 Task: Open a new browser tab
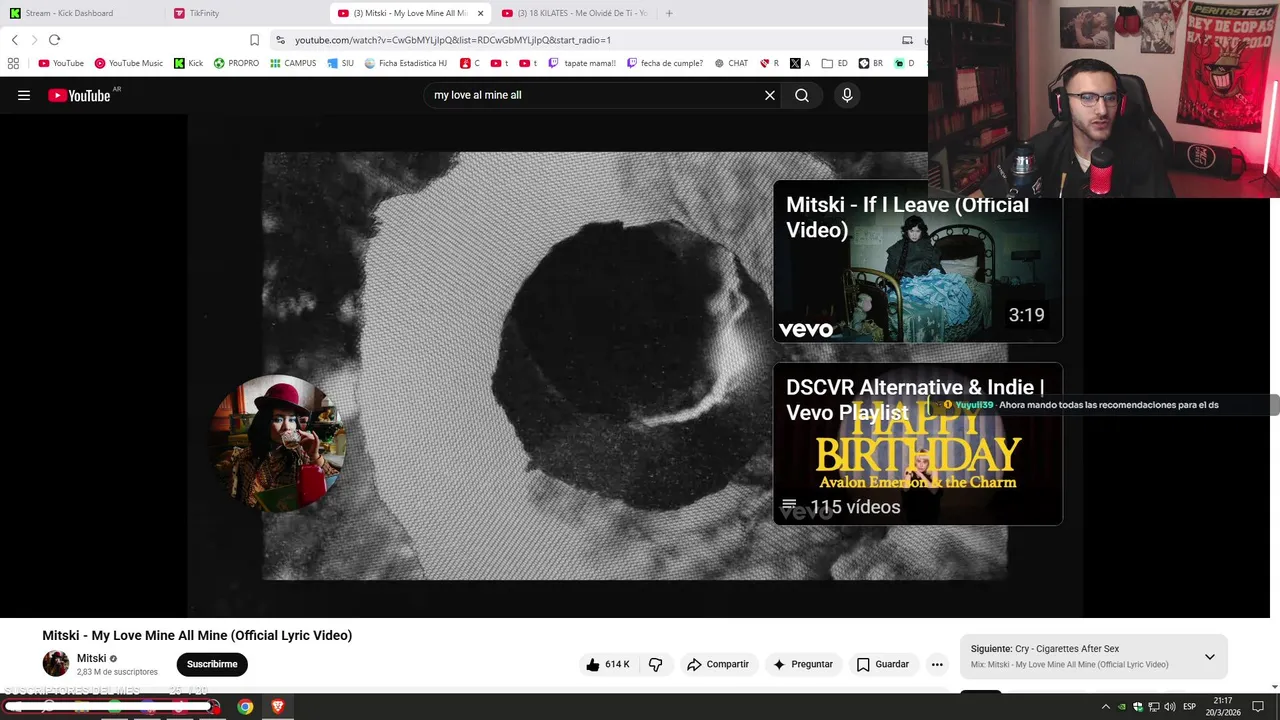coord(669,13)
